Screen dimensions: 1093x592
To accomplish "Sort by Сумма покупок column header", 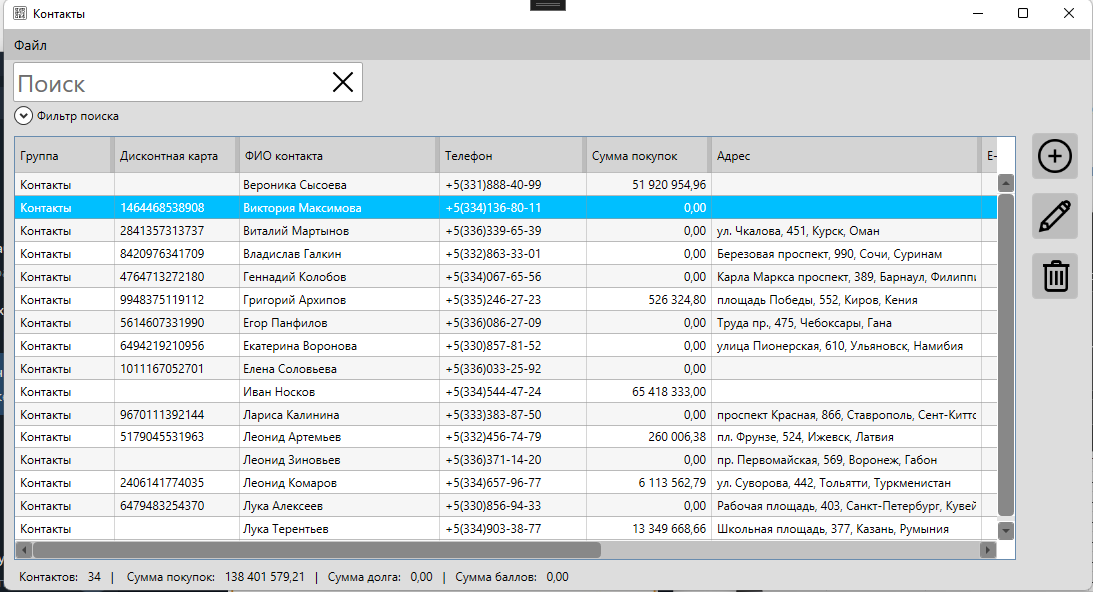I will (646, 156).
